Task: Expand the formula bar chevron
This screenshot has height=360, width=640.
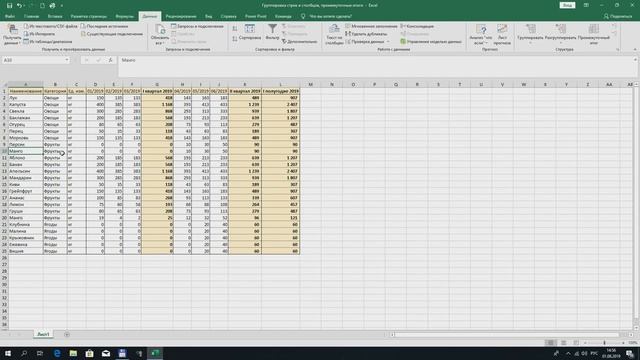Action: pos(635,60)
